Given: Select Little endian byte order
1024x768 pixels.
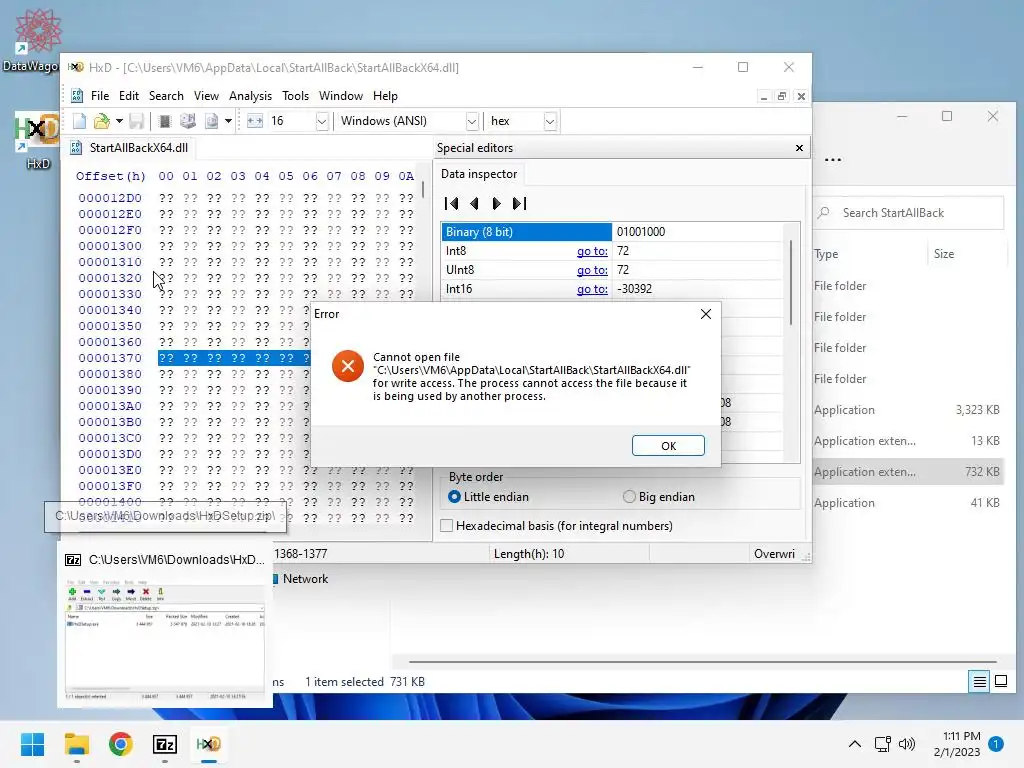Looking at the screenshot, I should click(488, 497).
